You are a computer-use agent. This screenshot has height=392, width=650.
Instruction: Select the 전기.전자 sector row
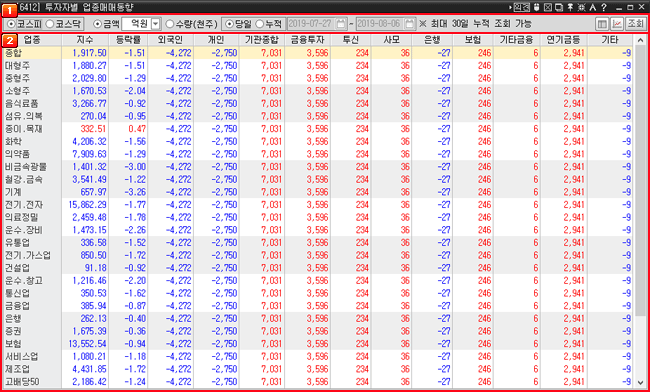(x=317, y=205)
